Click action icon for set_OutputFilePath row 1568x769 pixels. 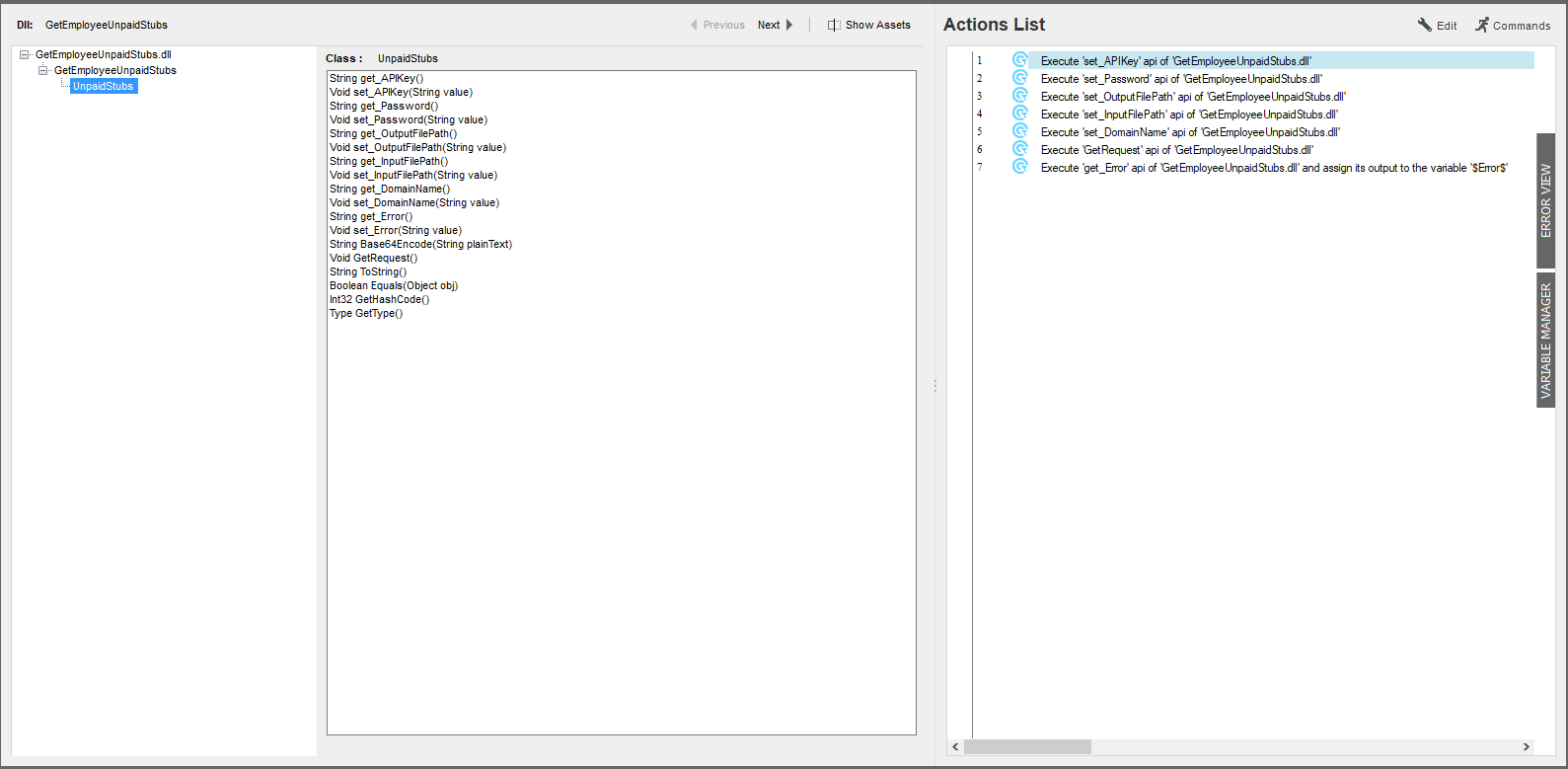pos(1020,96)
